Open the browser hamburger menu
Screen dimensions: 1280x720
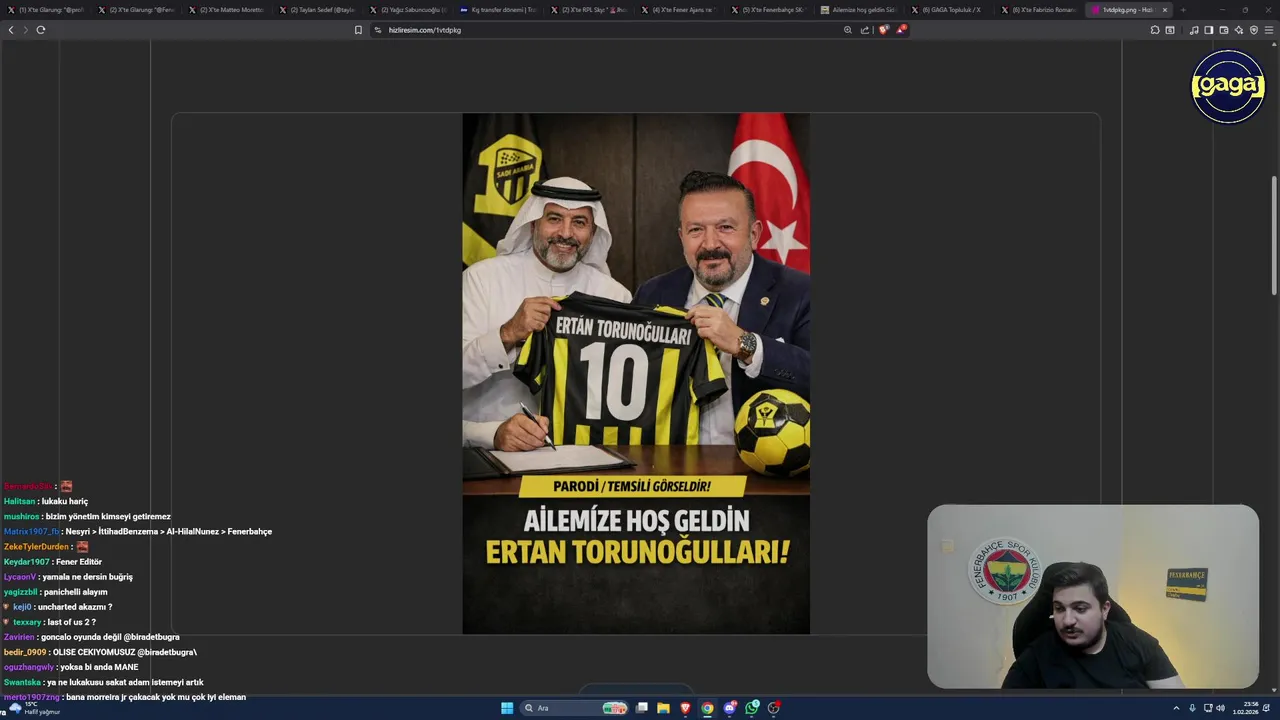point(1269,30)
